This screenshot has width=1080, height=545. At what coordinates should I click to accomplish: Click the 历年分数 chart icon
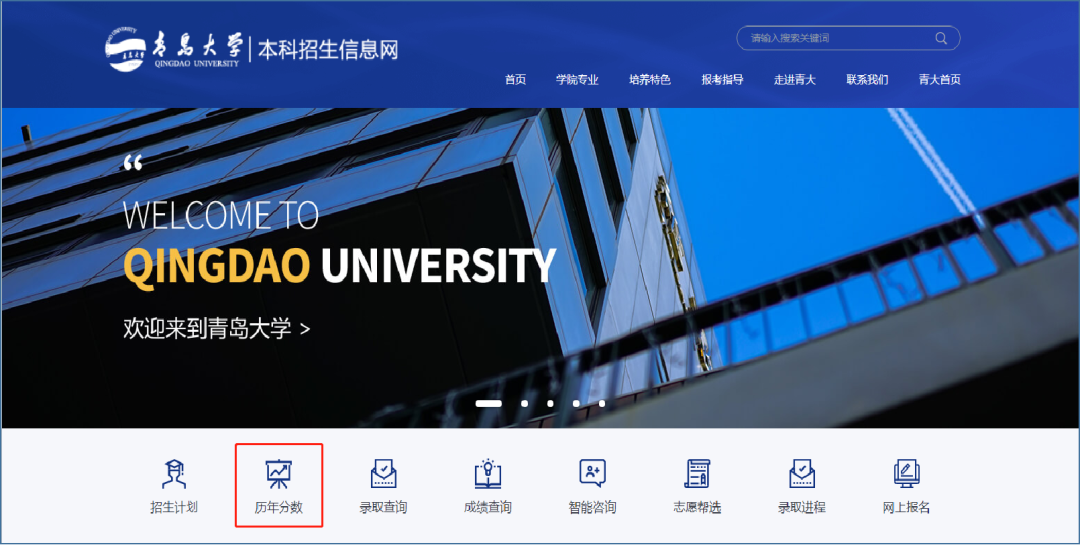coord(278,475)
